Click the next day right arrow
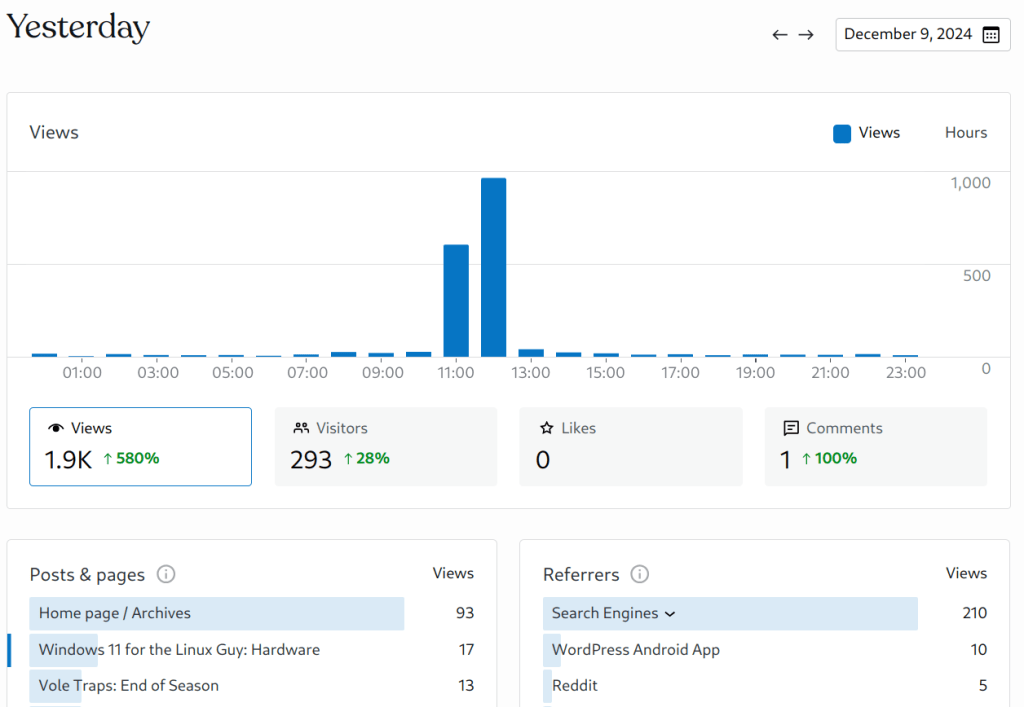 (x=806, y=35)
